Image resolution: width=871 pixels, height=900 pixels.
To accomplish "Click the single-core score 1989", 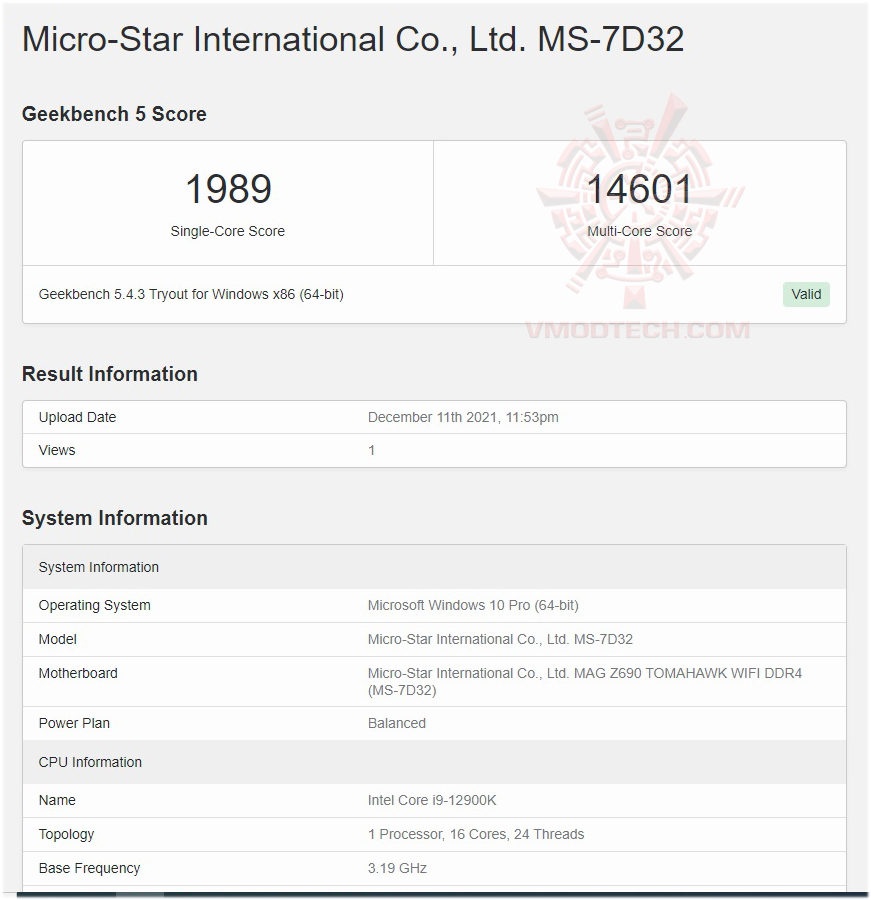I will click(x=228, y=189).
